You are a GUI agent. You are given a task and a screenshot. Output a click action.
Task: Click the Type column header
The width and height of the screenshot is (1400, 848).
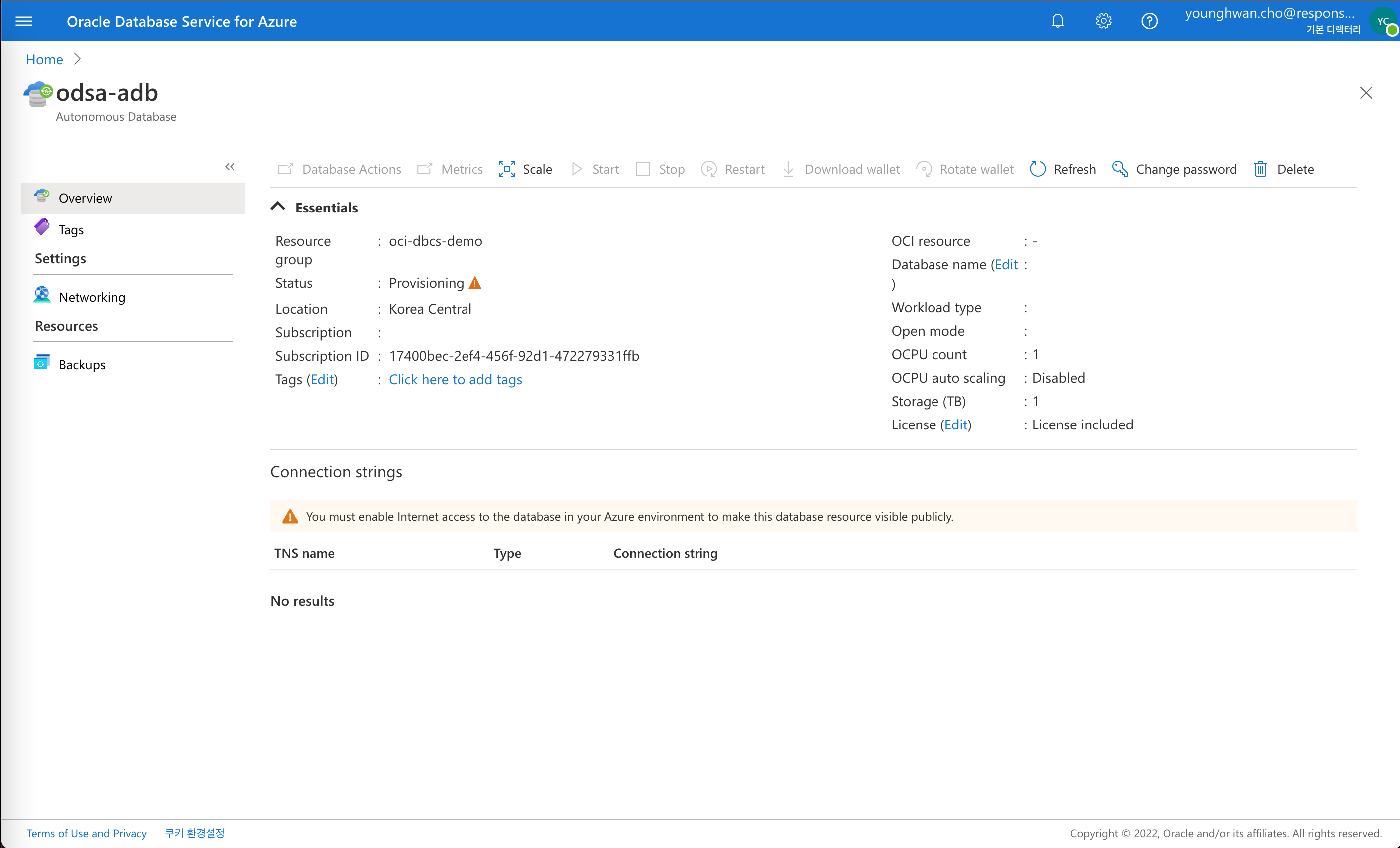507,553
